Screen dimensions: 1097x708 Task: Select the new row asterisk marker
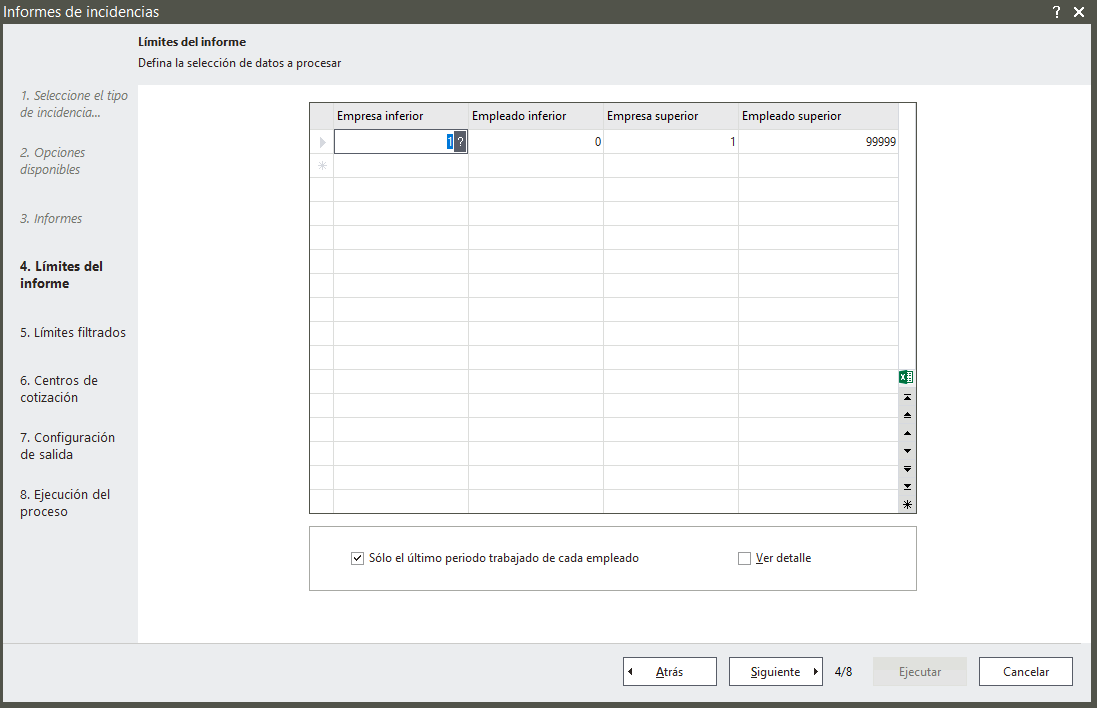pyautogui.click(x=323, y=166)
